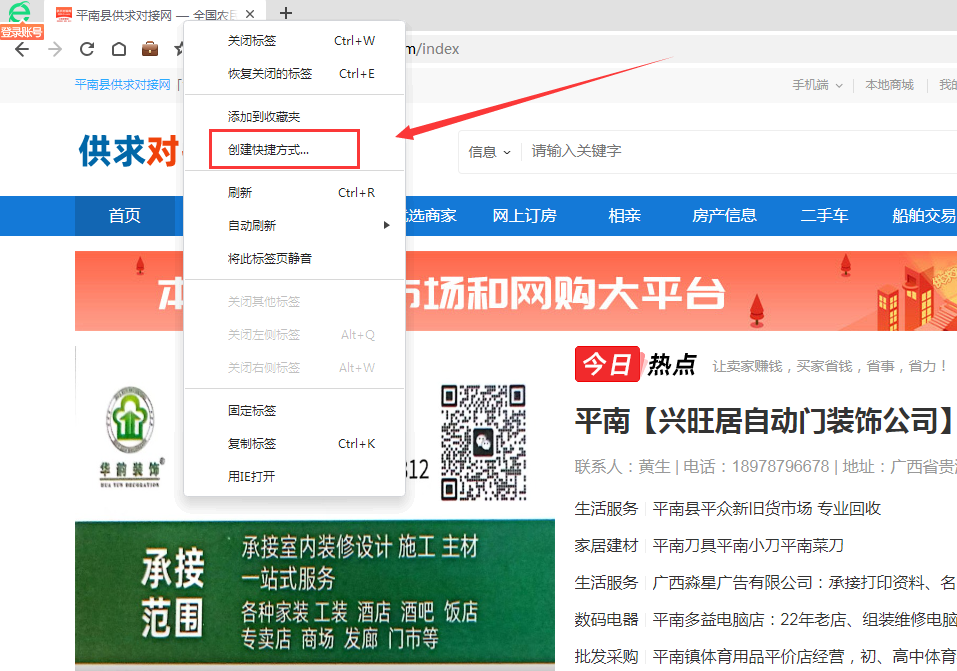This screenshot has width=957, height=671.
Task: Click the 360 browser logo icon
Action: [19, 12]
